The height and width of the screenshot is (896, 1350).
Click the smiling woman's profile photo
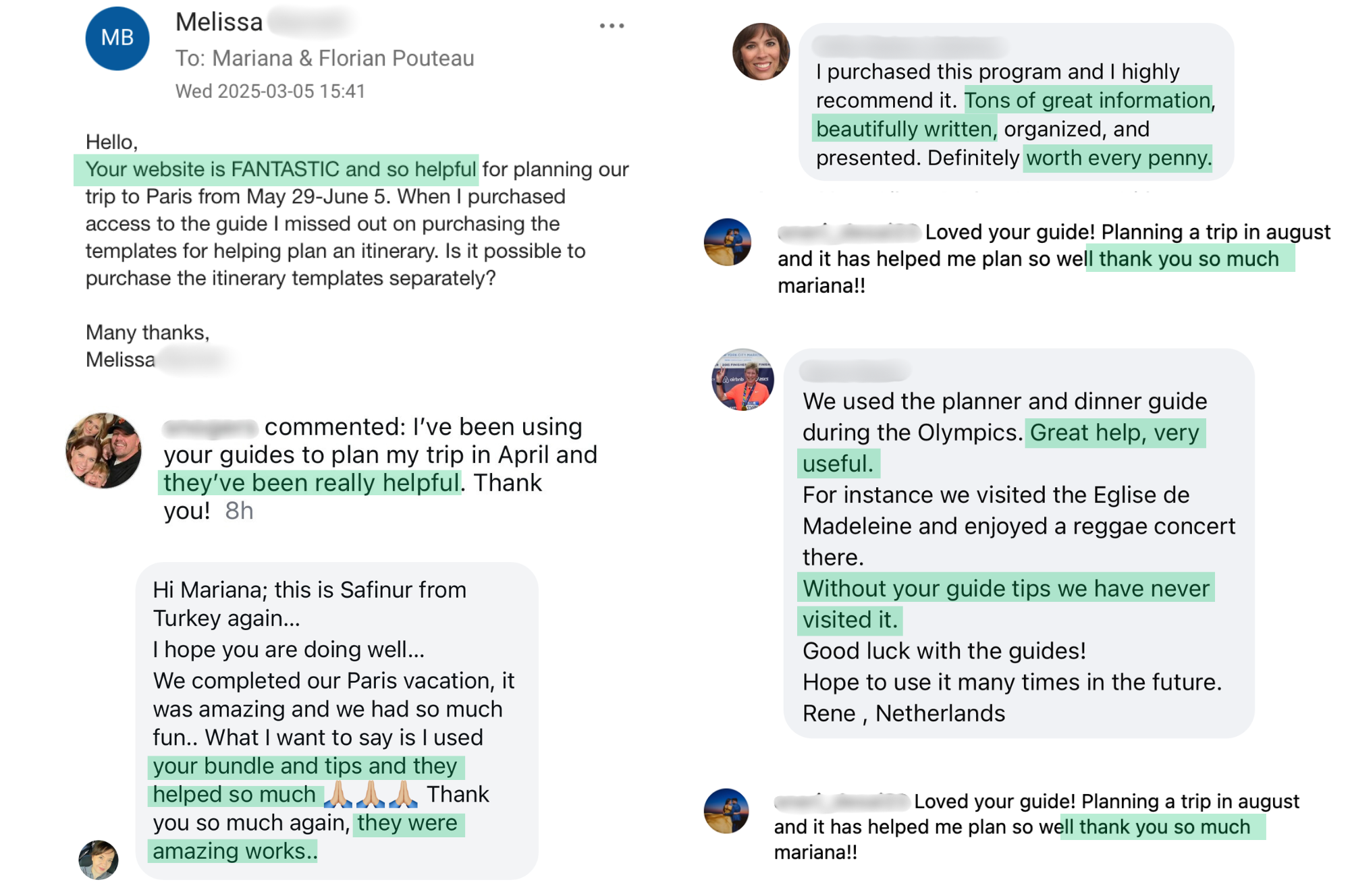761,52
